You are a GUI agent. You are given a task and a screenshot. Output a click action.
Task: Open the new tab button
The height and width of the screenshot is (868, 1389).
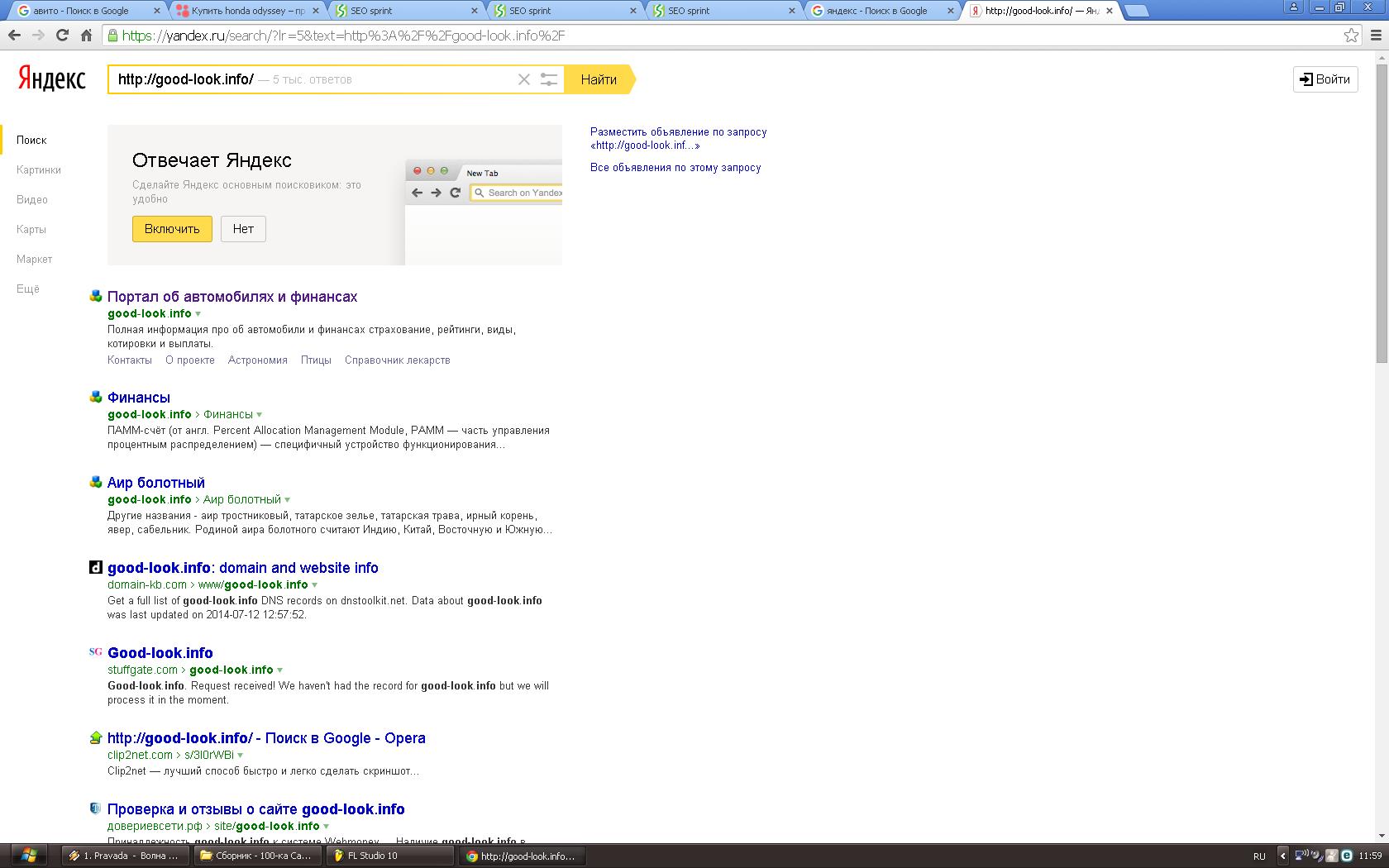pyautogui.click(x=1137, y=11)
